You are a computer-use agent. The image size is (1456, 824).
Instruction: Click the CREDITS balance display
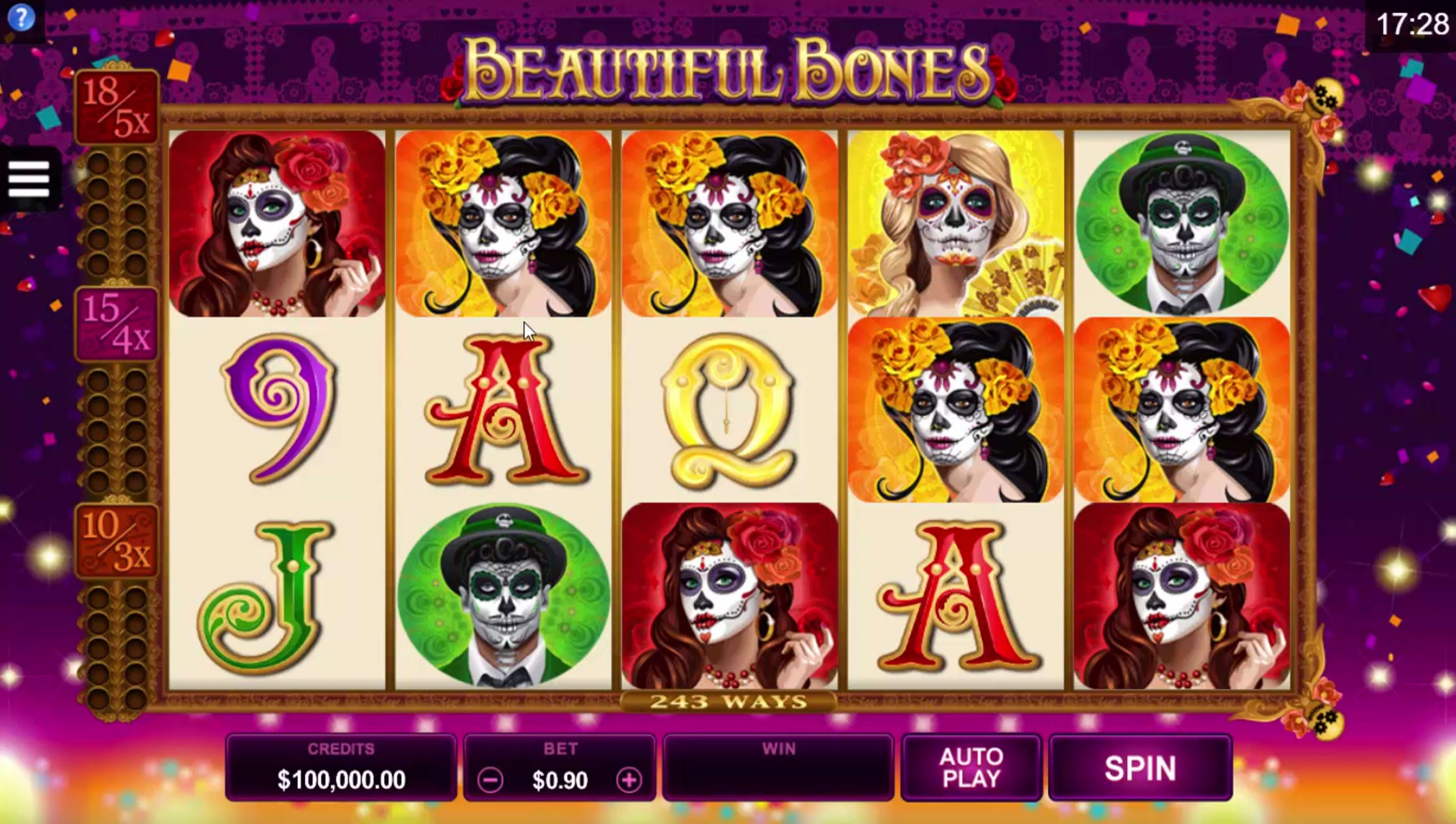click(341, 768)
